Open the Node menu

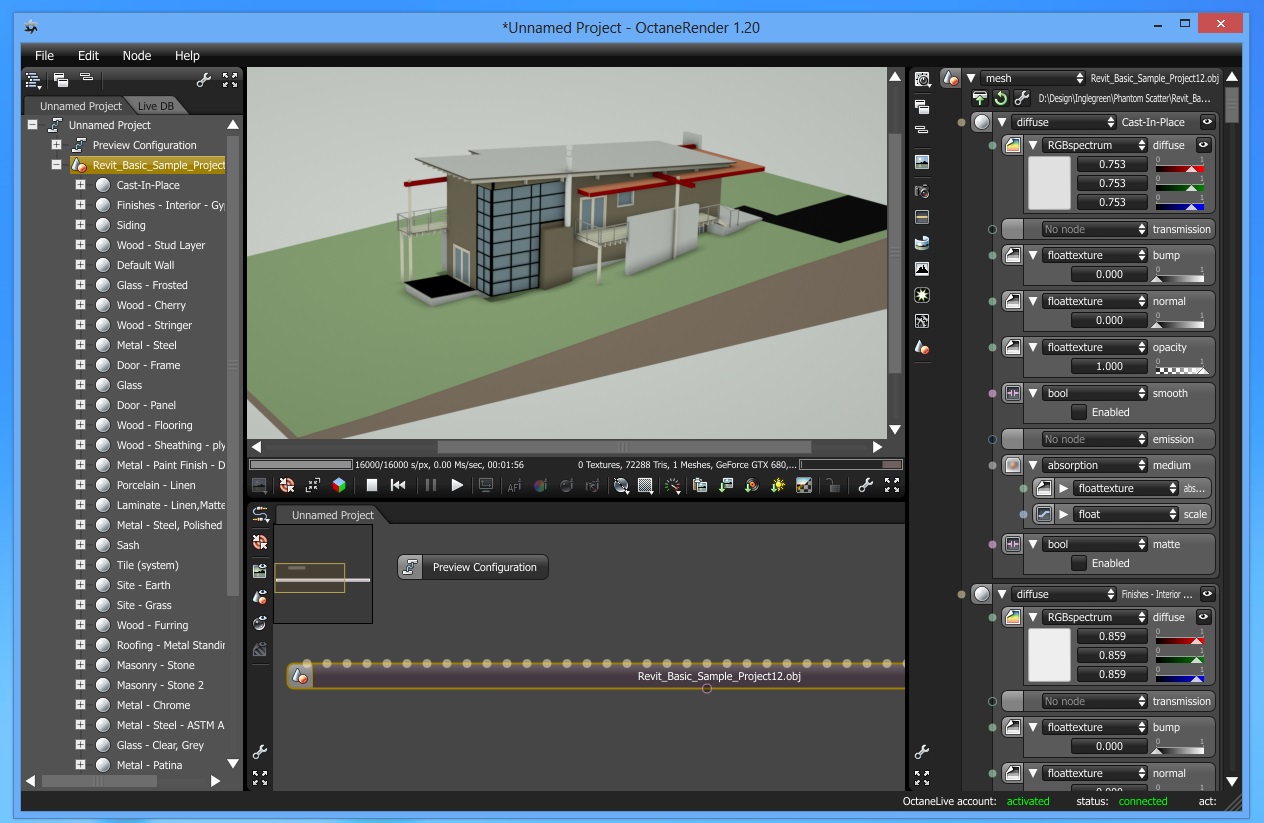pyautogui.click(x=137, y=56)
